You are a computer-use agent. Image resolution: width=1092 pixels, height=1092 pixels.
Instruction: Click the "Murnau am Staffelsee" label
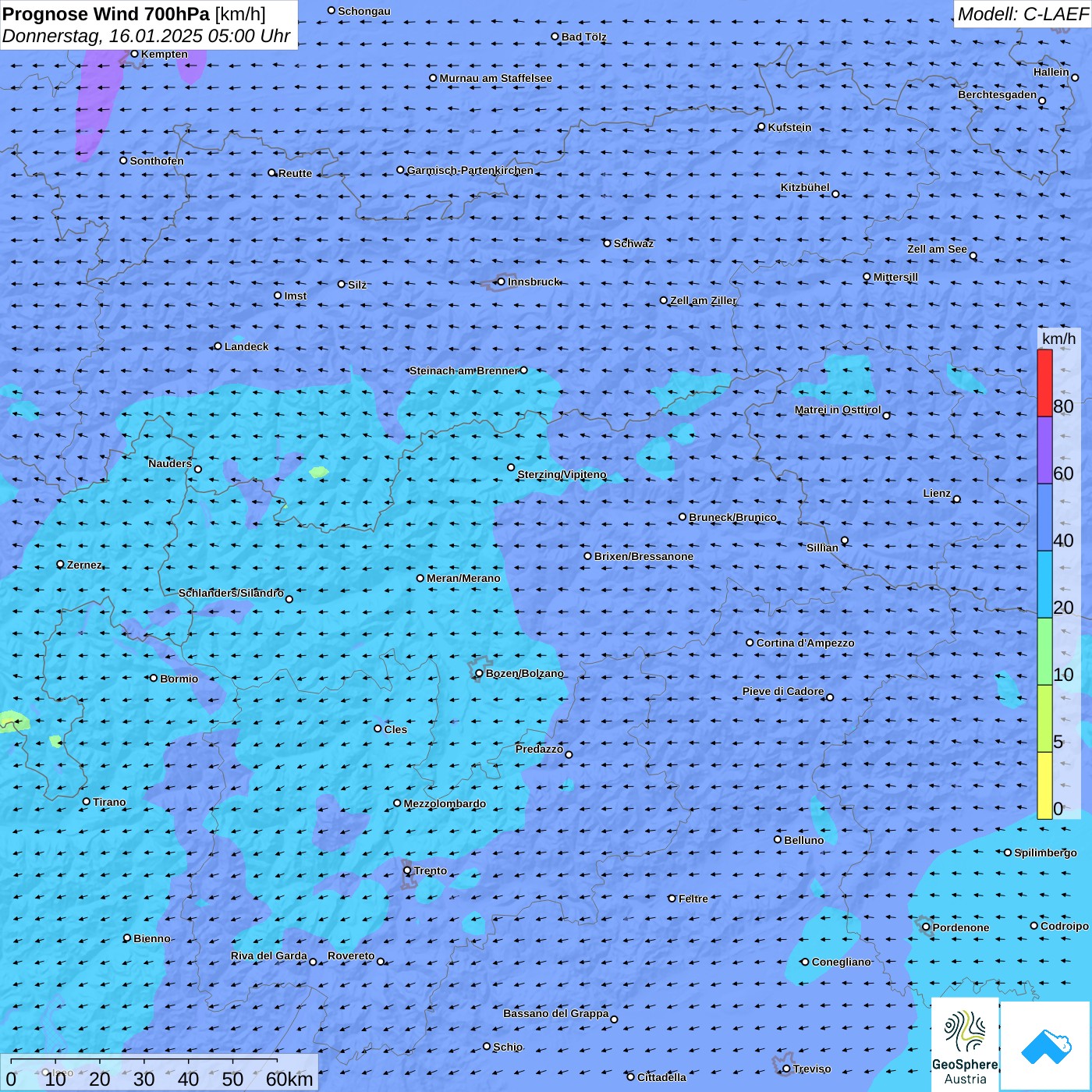tap(496, 78)
